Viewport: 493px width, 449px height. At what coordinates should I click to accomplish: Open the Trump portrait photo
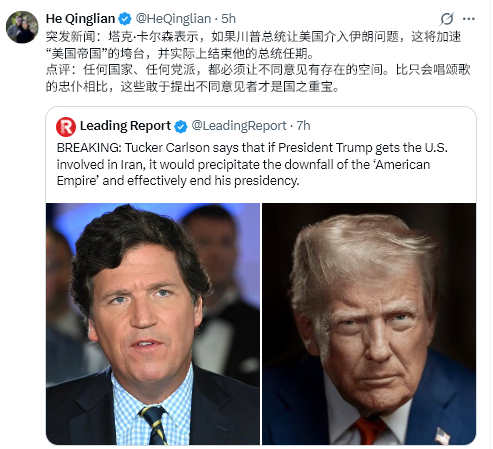click(x=369, y=324)
